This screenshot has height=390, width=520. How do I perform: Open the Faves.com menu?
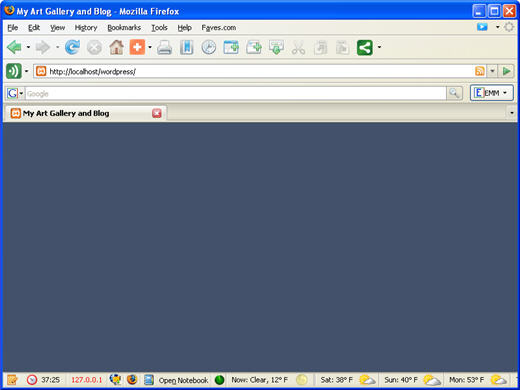click(219, 28)
